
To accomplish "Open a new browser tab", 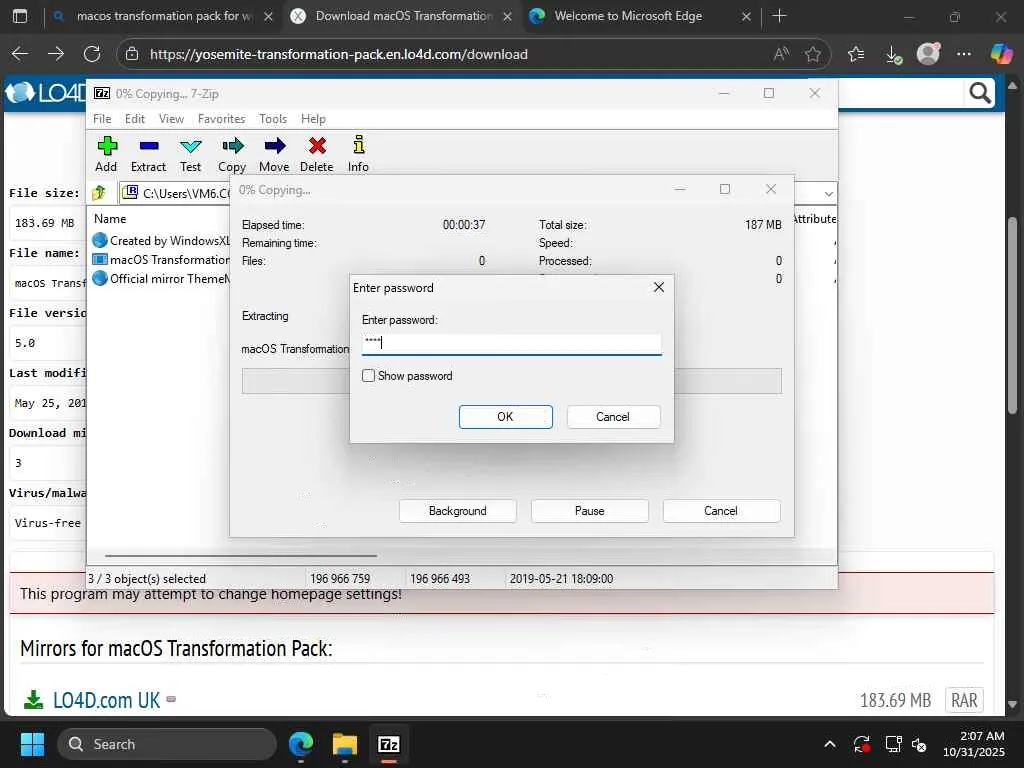I will (779, 16).
